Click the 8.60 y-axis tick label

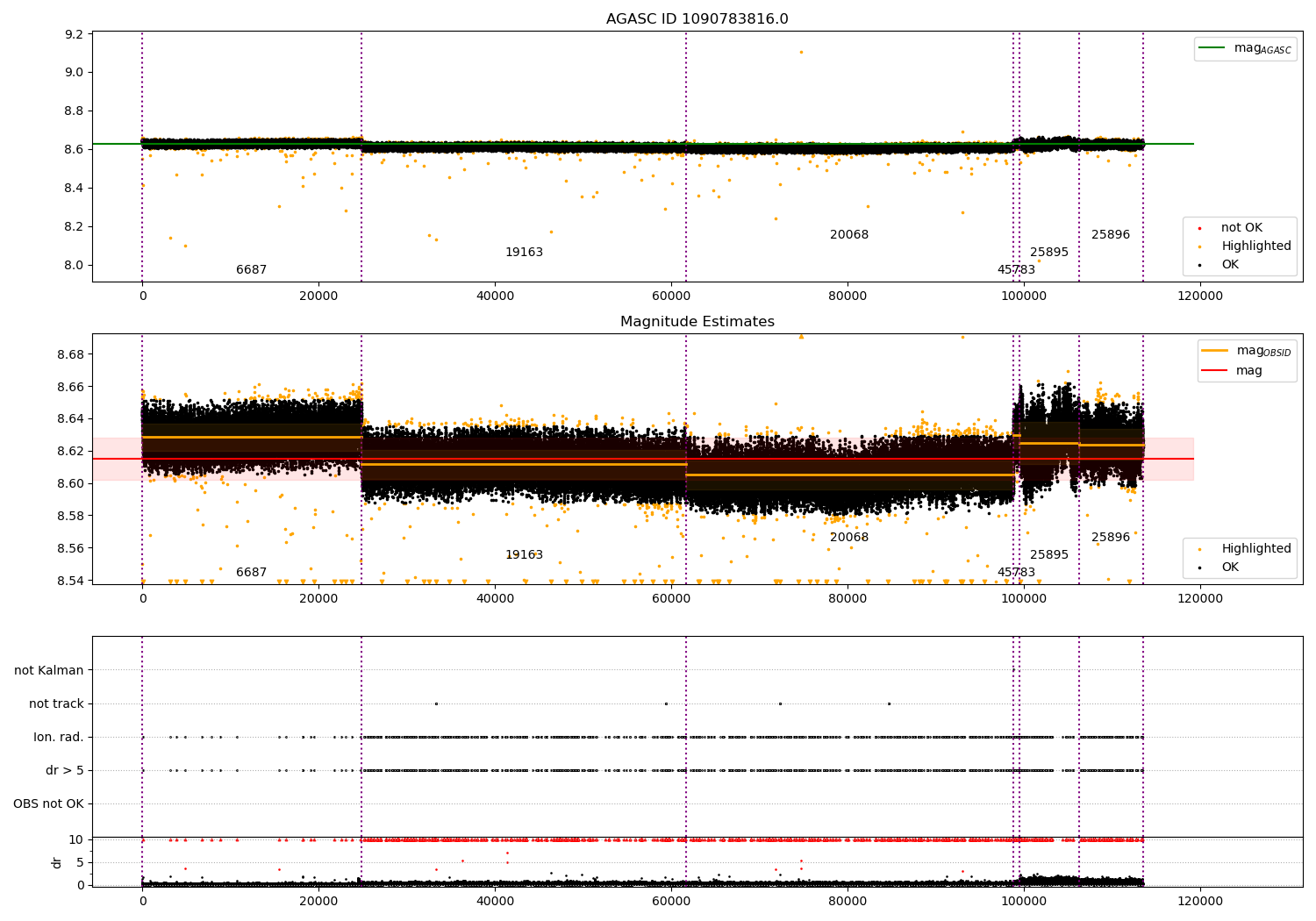pyautogui.click(x=71, y=484)
